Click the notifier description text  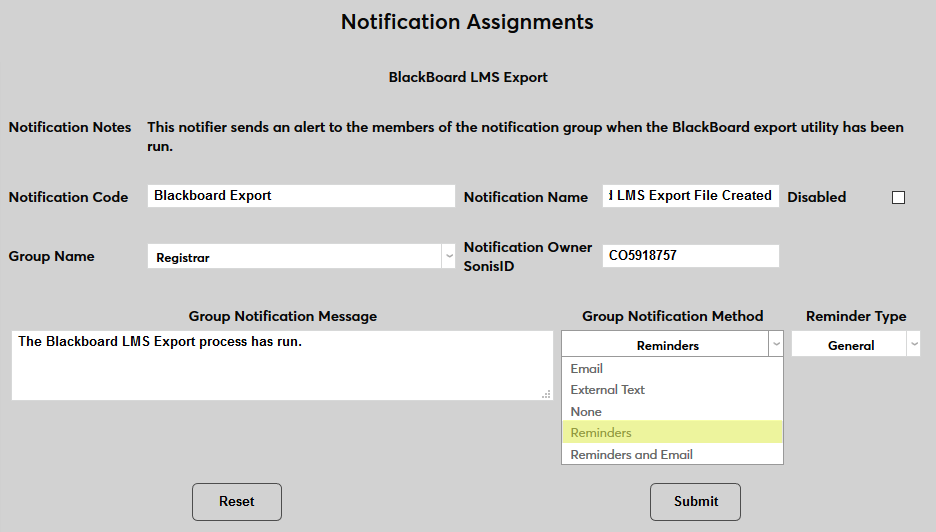coord(525,137)
